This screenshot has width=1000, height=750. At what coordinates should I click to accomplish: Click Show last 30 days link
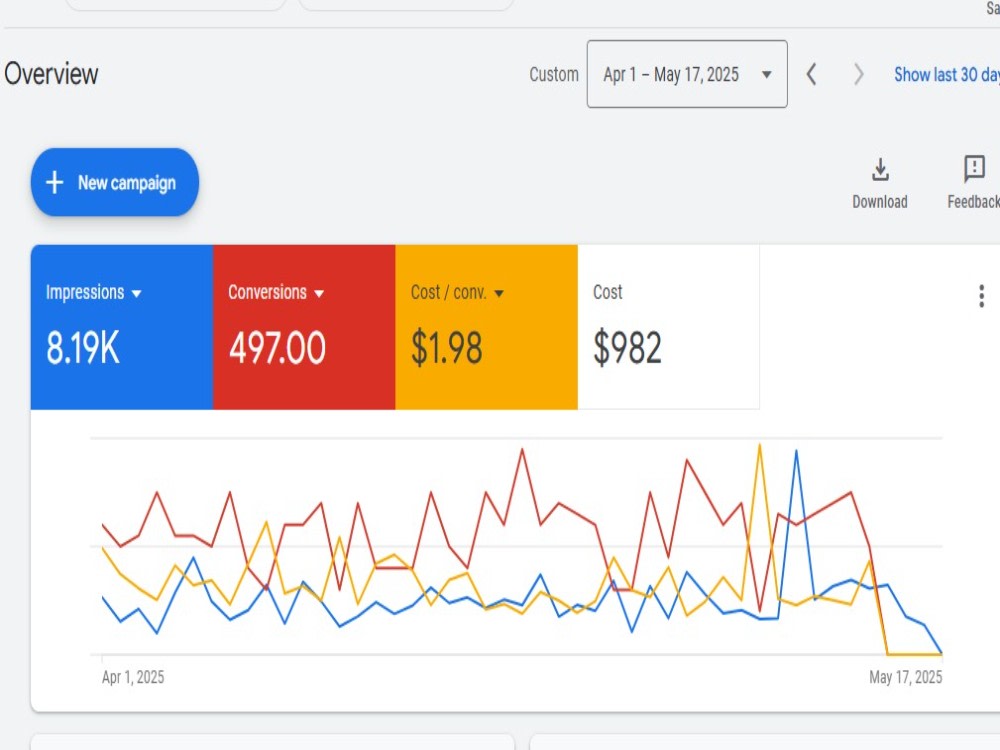tap(946, 75)
